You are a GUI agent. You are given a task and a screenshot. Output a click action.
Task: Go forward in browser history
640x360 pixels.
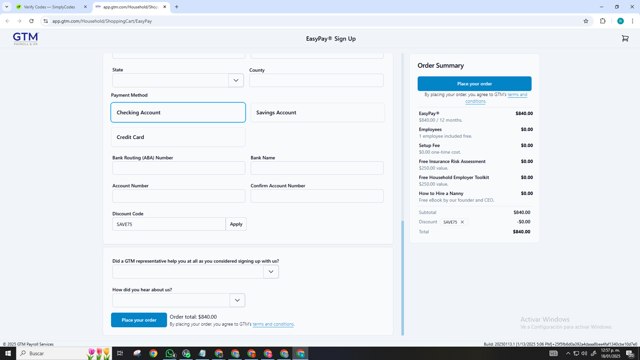19,21
